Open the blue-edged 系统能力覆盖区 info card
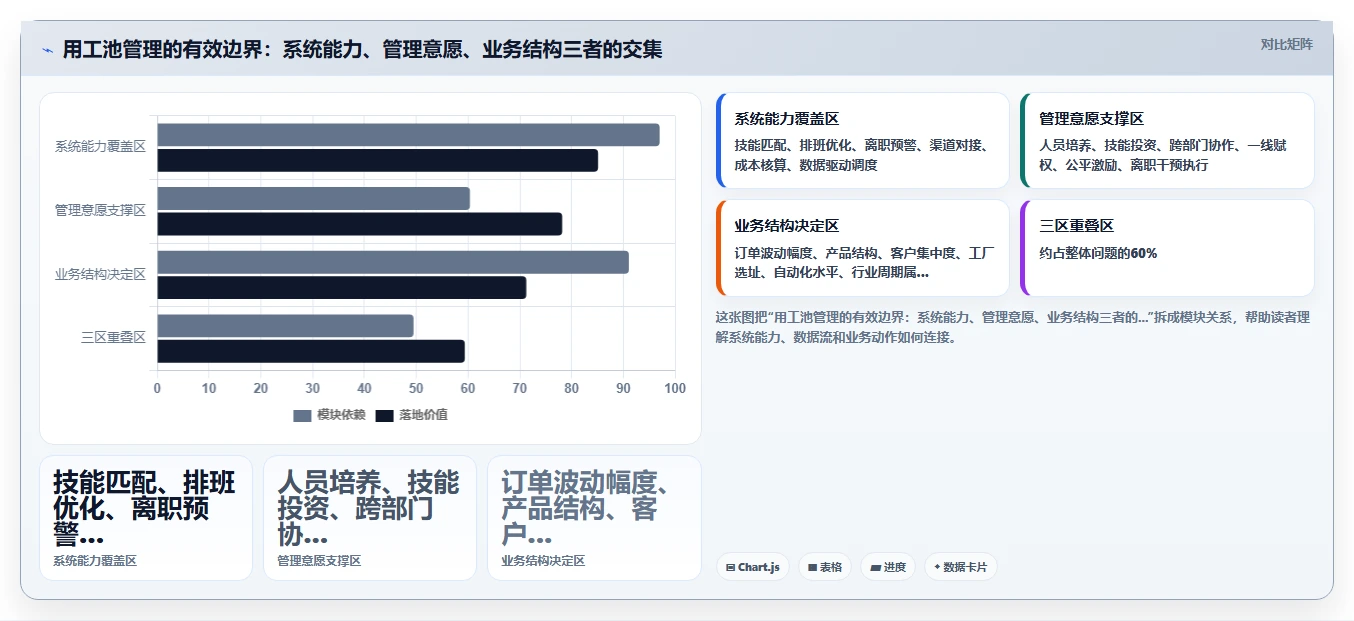The image size is (1354, 621). click(x=863, y=141)
